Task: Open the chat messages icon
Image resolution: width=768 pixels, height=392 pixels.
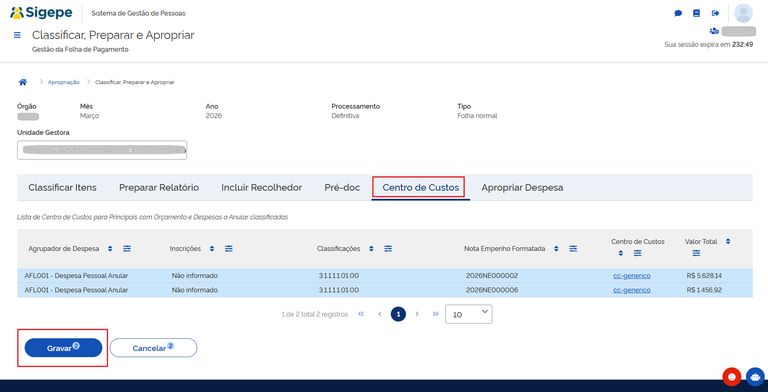Action: pyautogui.click(x=678, y=14)
